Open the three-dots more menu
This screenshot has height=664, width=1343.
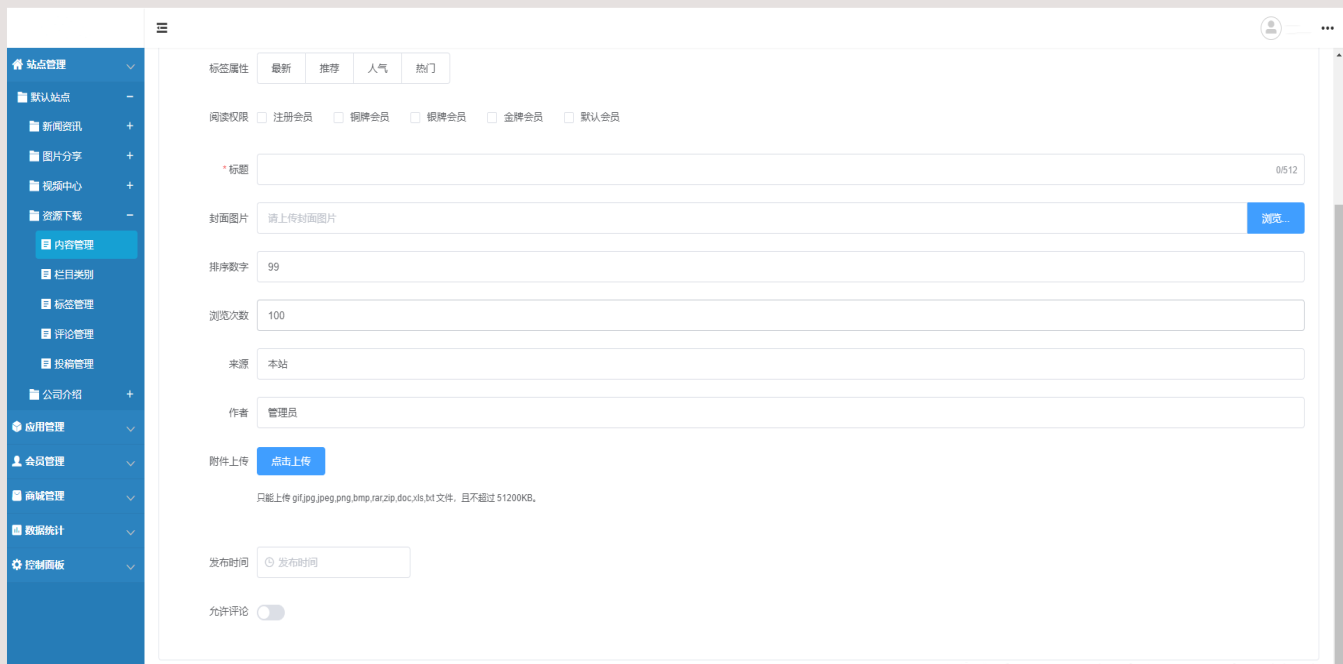point(1327,28)
